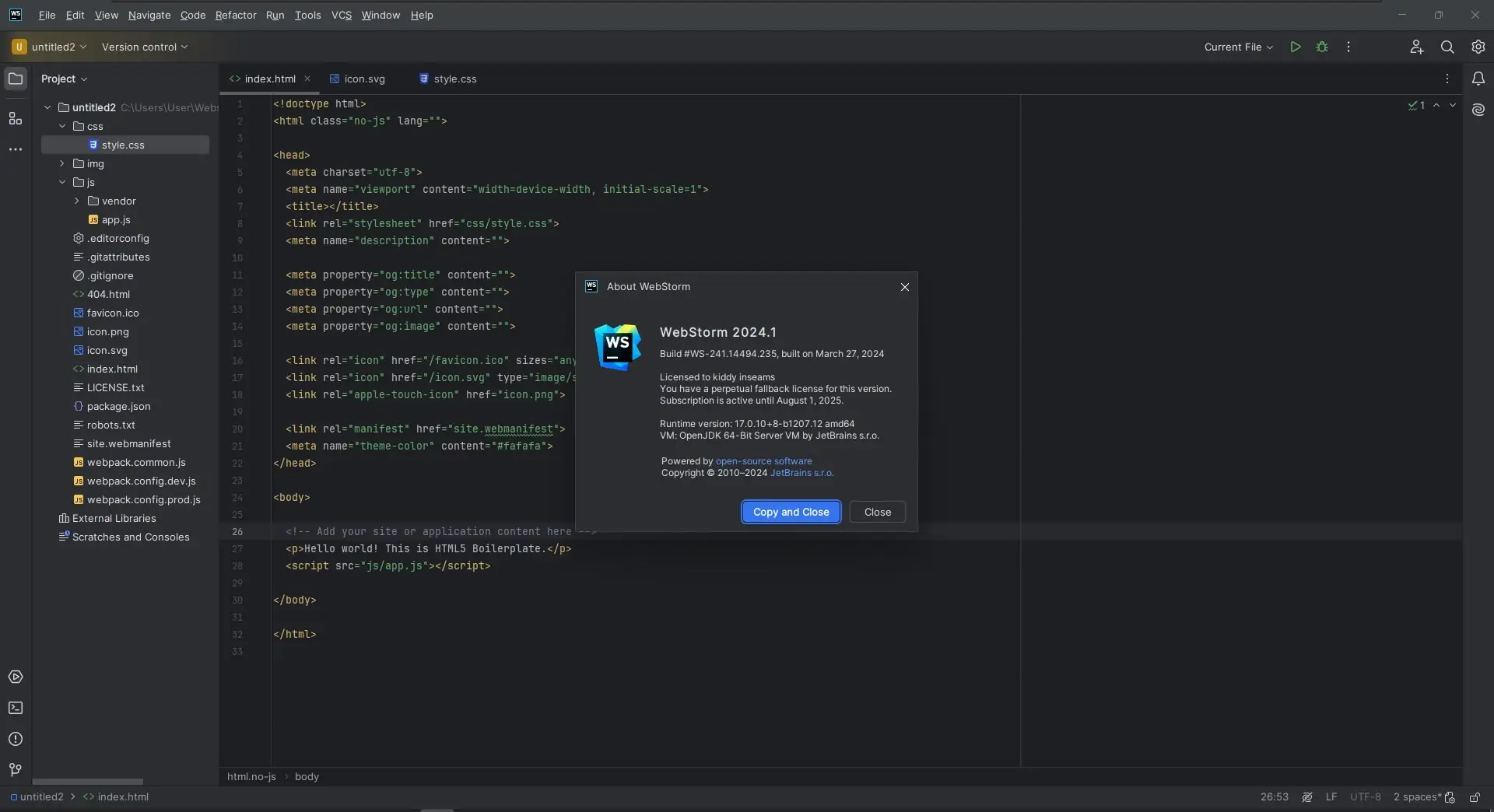Open the Structure tool window
The width and height of the screenshot is (1494, 812).
(16, 118)
